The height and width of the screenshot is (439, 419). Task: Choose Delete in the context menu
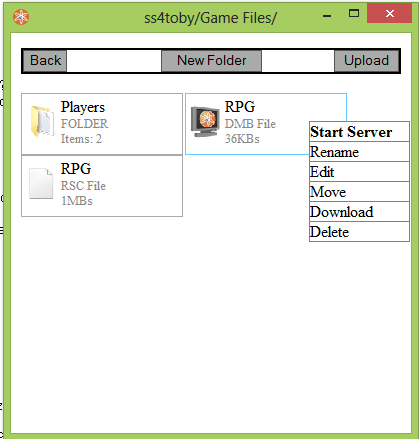coord(359,232)
